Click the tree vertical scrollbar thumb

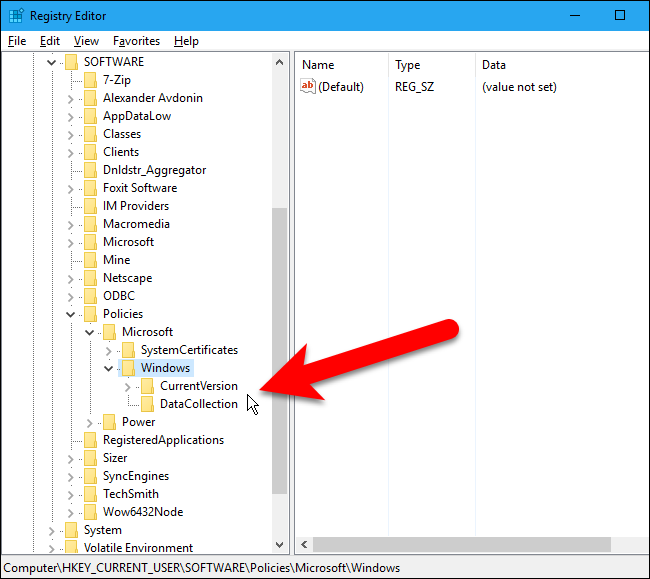[x=279, y=351]
